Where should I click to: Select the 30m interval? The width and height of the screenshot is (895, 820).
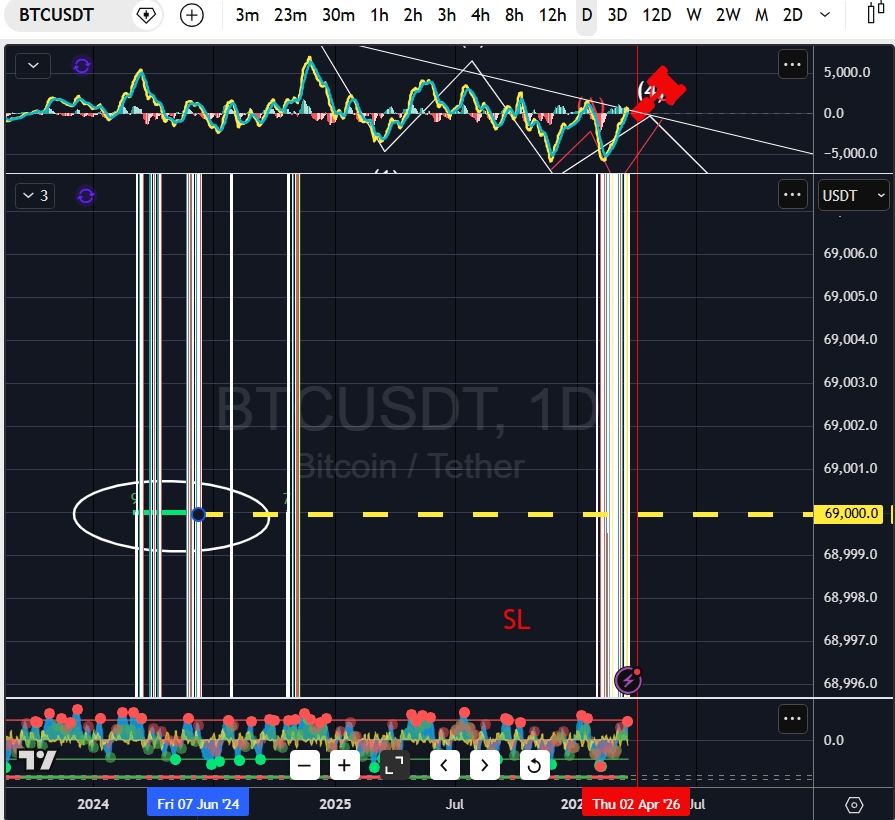338,15
